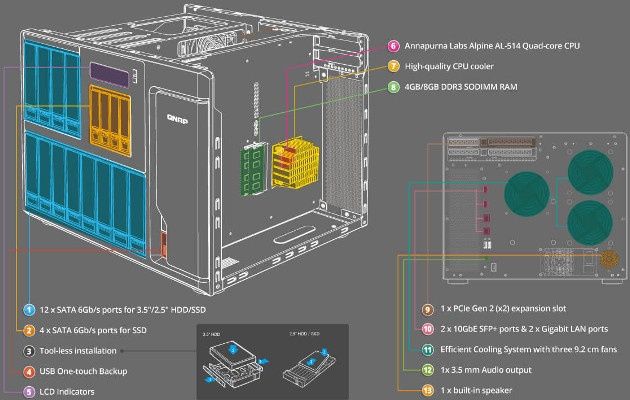Click the orange number 2 badge
This screenshot has height=400, width=630.
point(29,331)
